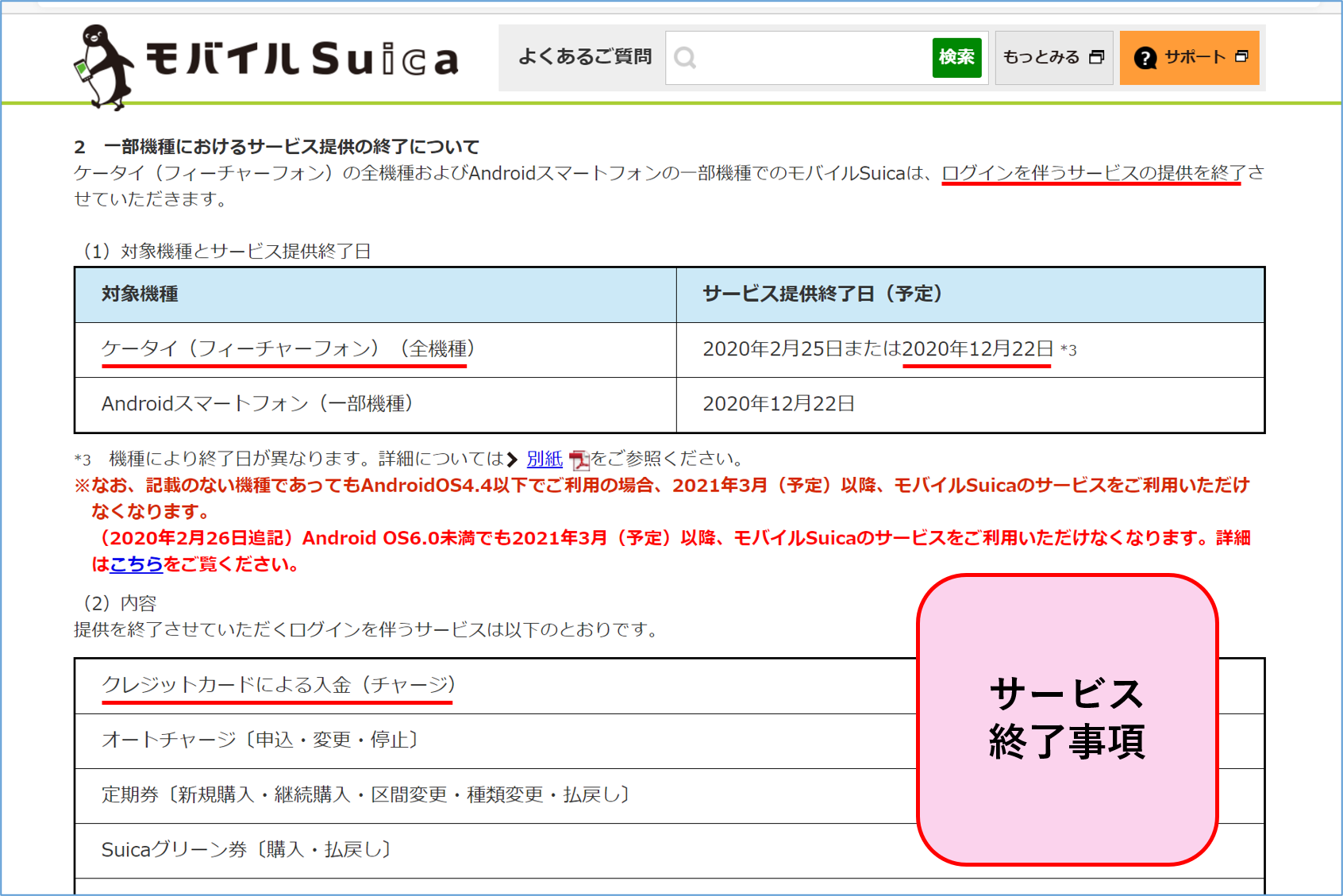1343x896 pixels.
Task: Open the もっとみる button
Action: (1053, 57)
